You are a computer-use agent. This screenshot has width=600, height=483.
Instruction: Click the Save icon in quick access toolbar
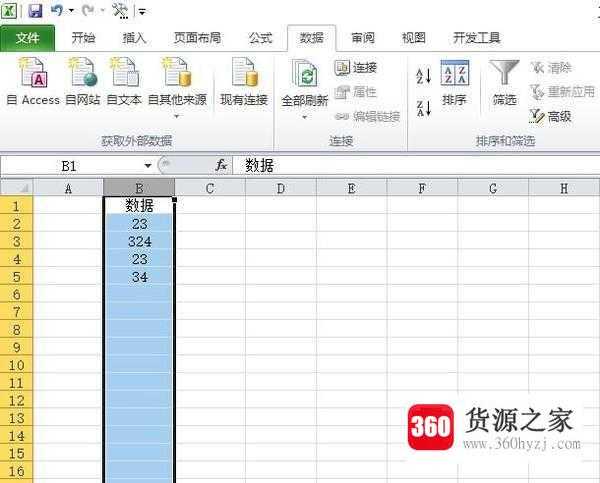[x=35, y=11]
